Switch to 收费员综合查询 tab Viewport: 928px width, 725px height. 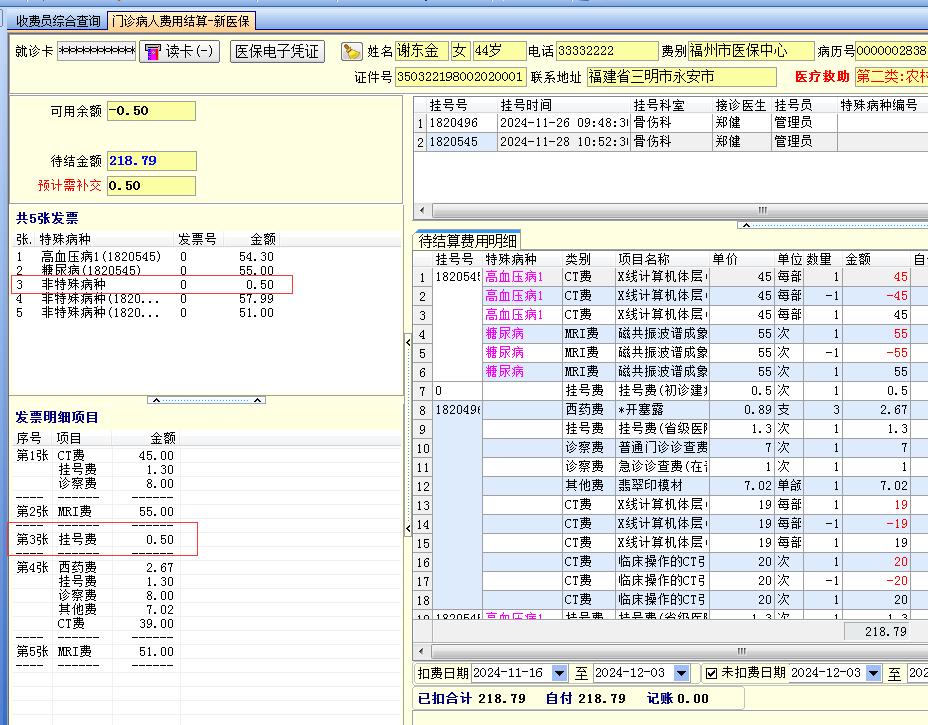(58, 21)
